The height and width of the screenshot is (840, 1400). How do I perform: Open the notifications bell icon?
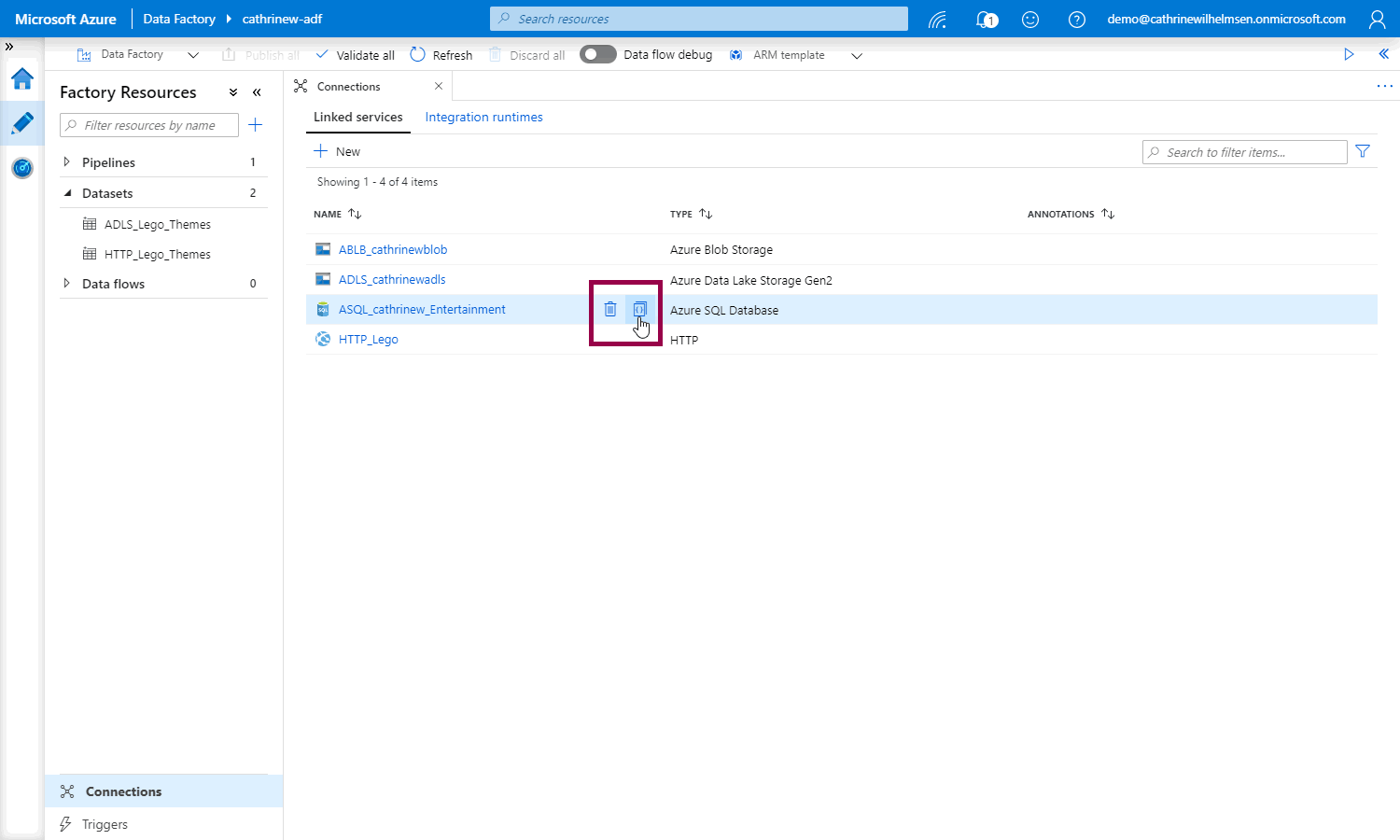click(986, 20)
